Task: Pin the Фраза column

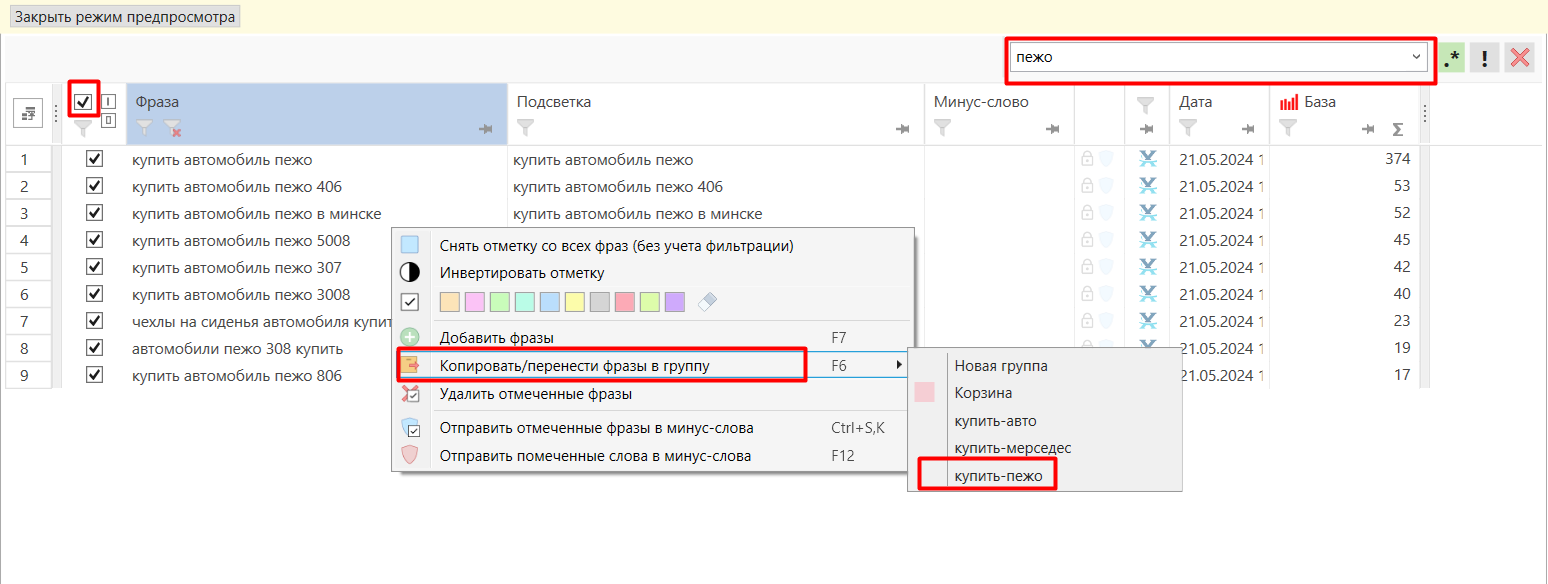Action: [487, 129]
